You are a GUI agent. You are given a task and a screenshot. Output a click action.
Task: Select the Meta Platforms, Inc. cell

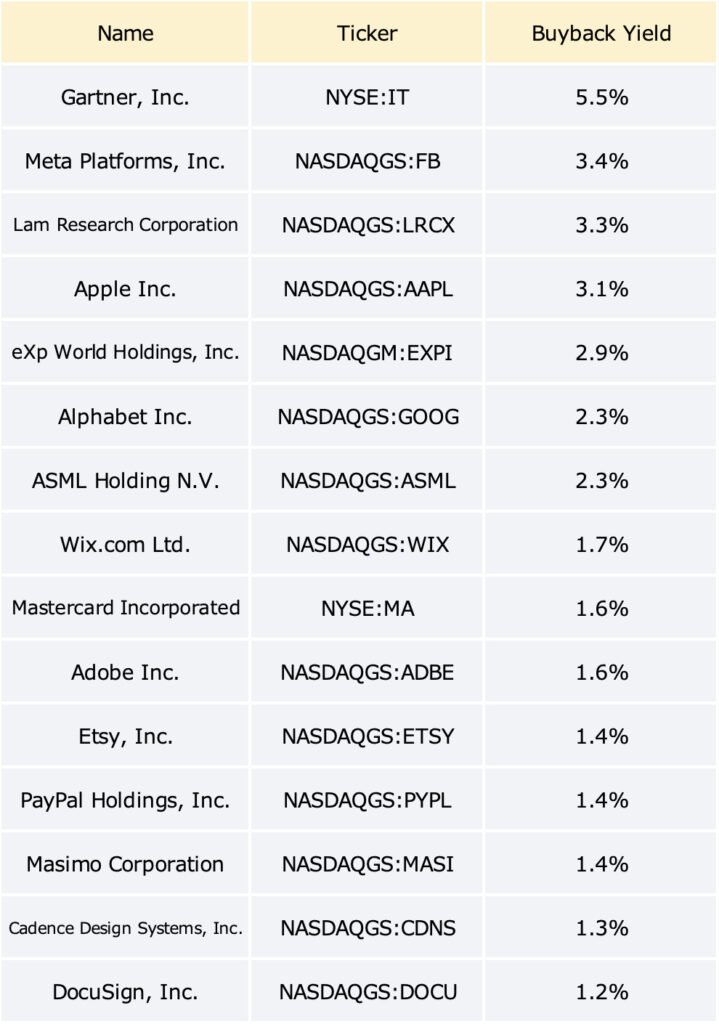coord(125,161)
